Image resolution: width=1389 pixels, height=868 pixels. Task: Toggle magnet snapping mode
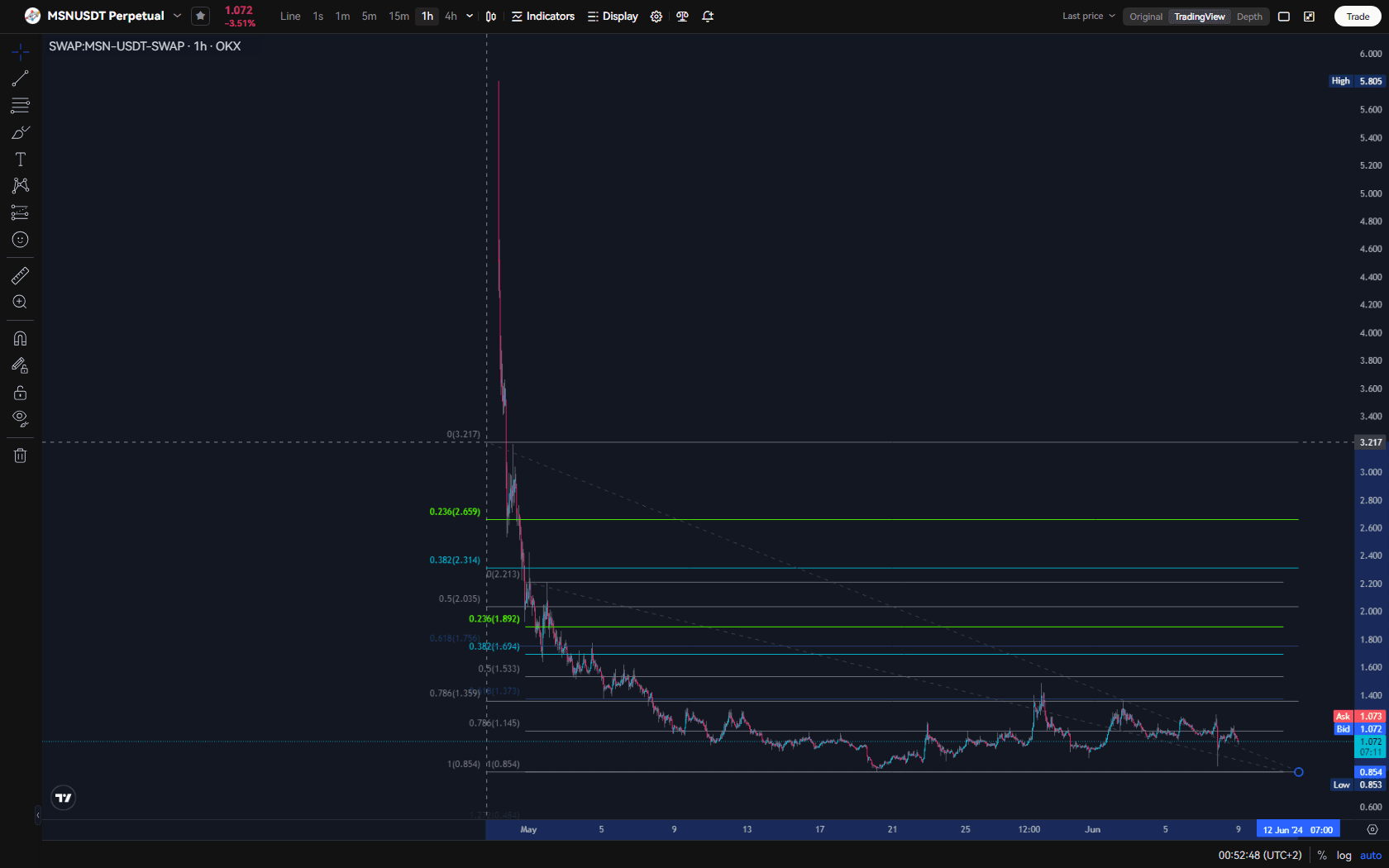[x=21, y=338]
